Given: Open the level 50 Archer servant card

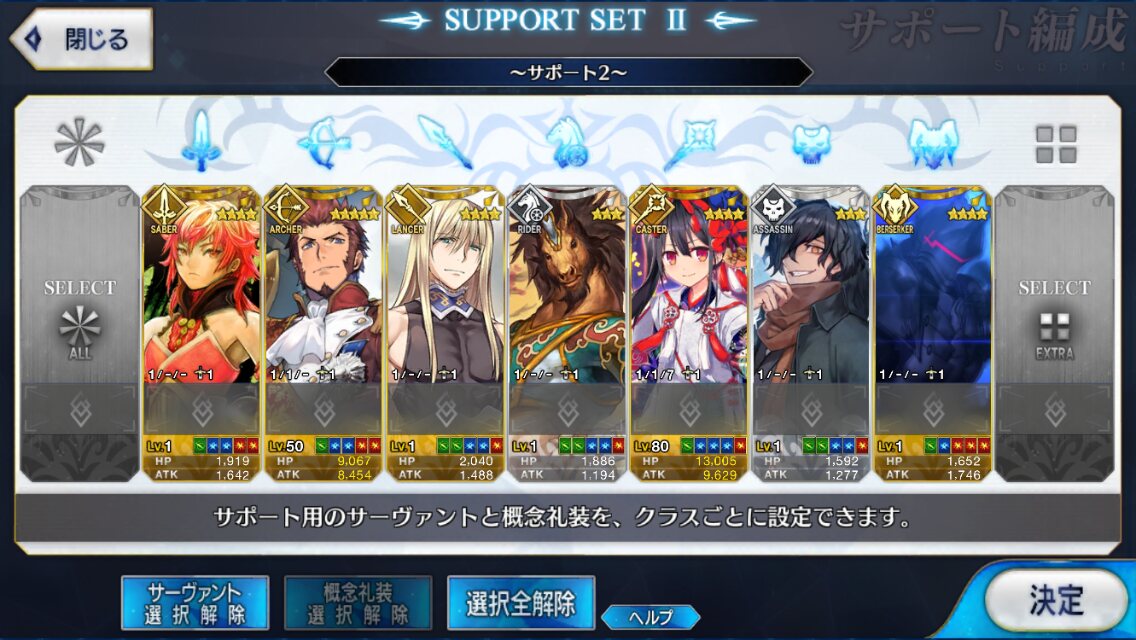Looking at the screenshot, I should pyautogui.click(x=323, y=333).
